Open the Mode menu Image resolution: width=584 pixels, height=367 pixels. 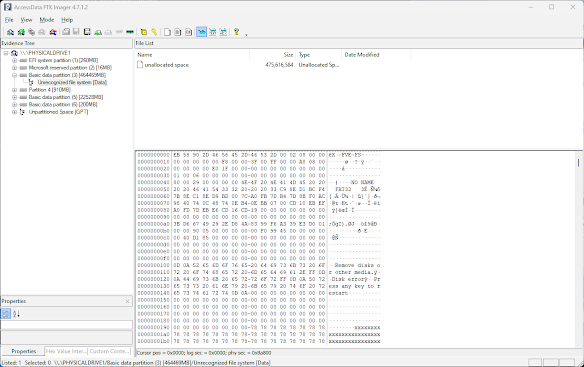pyautogui.click(x=47, y=20)
